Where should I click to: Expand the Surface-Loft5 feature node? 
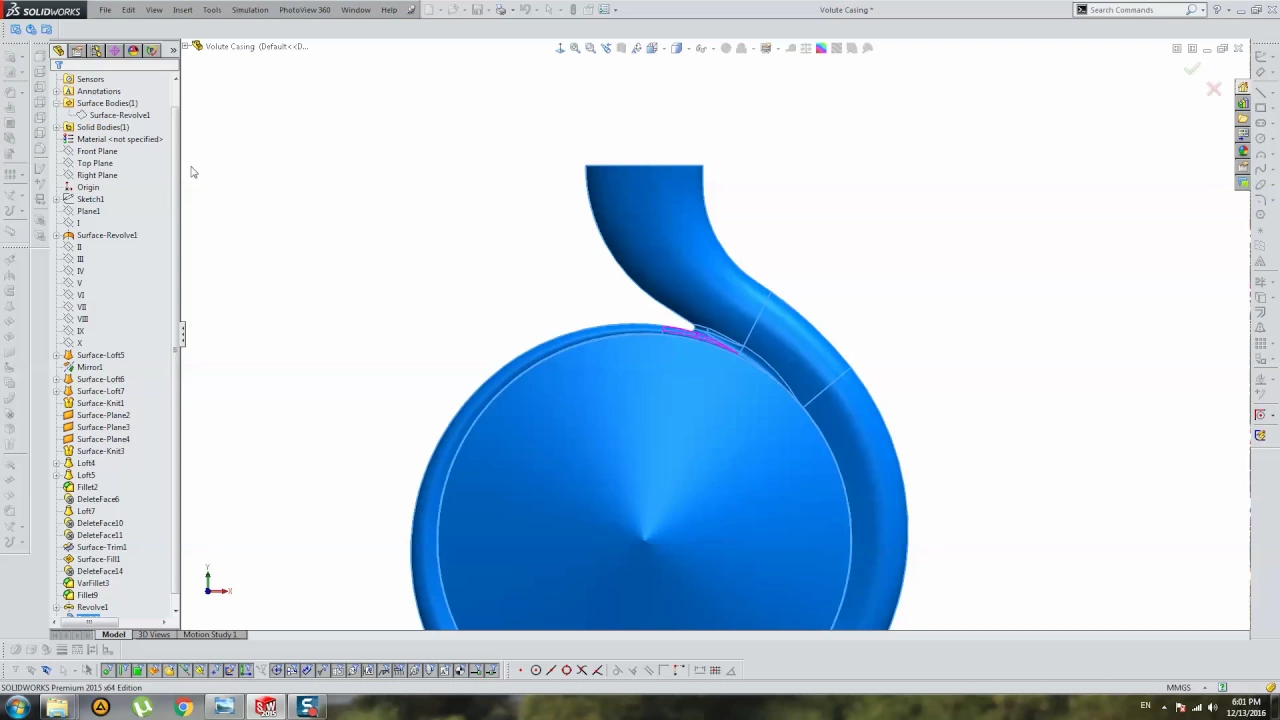[57, 355]
